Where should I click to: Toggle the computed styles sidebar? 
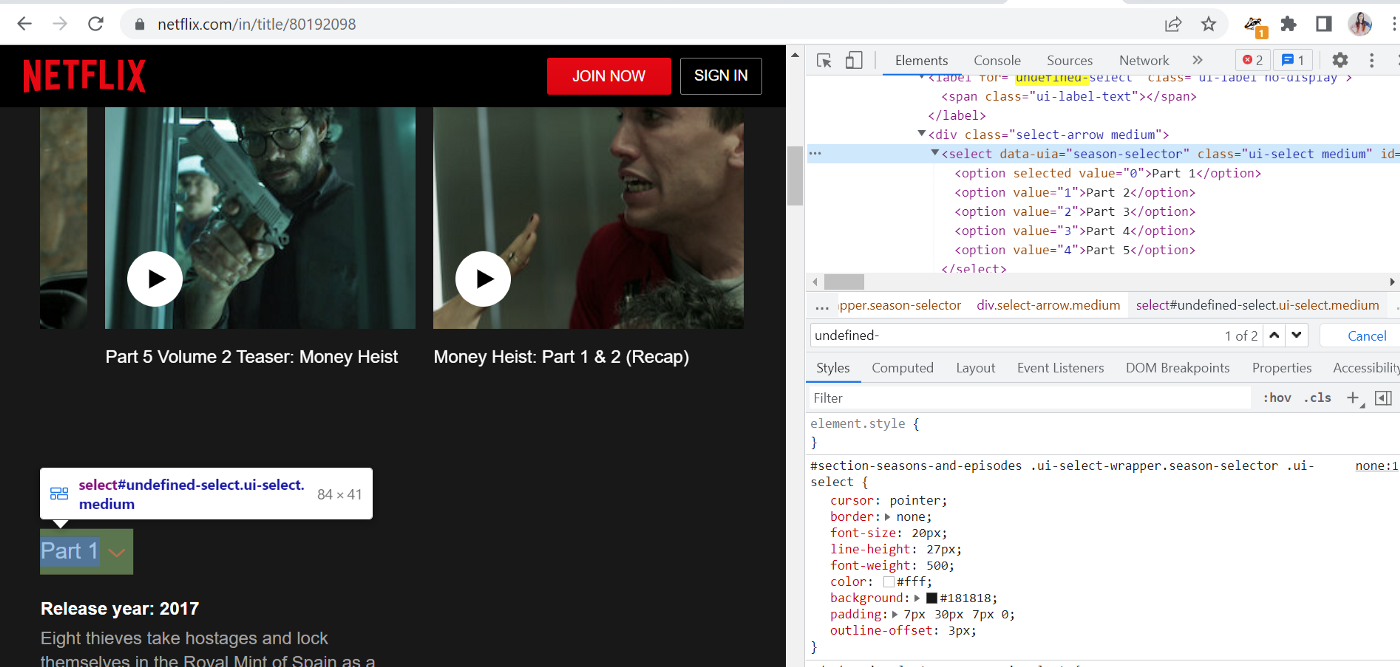1383,398
